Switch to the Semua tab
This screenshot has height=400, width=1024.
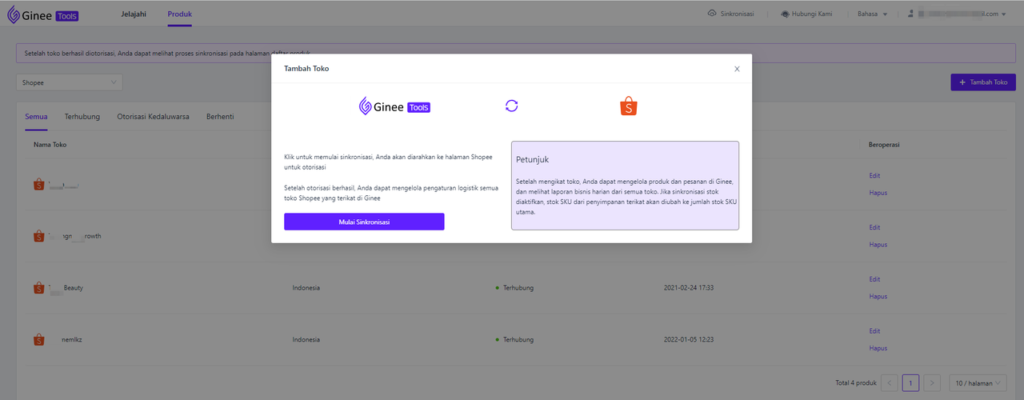tap(36, 116)
